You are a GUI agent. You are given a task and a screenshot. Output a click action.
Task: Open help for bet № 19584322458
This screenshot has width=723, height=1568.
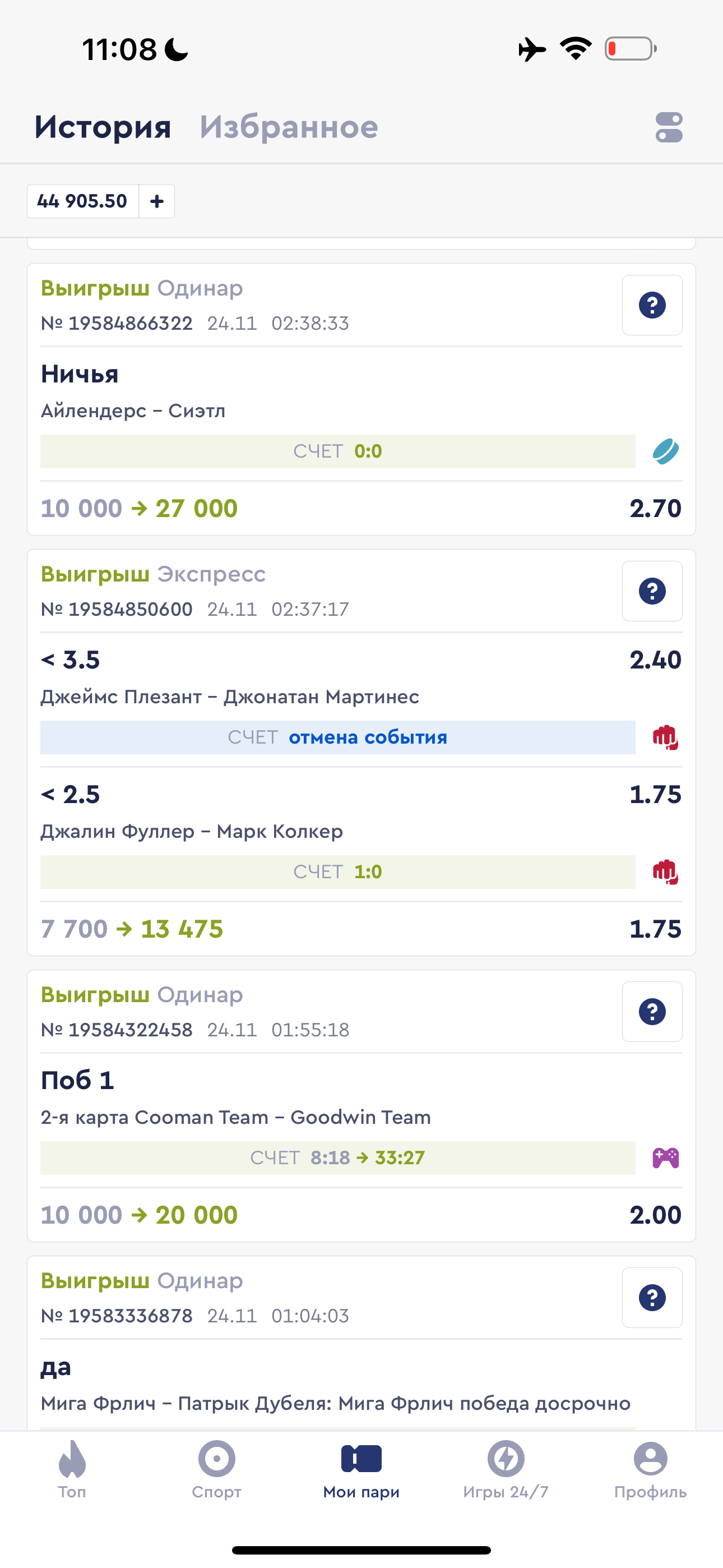pos(652,1012)
